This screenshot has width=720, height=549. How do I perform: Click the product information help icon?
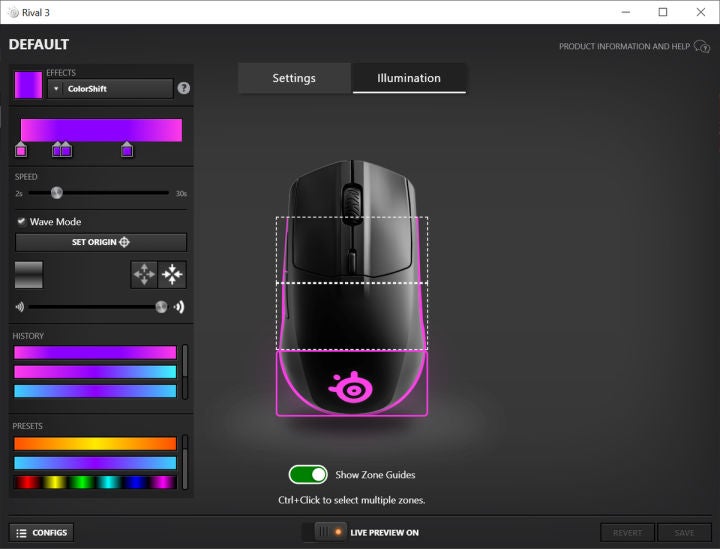702,46
